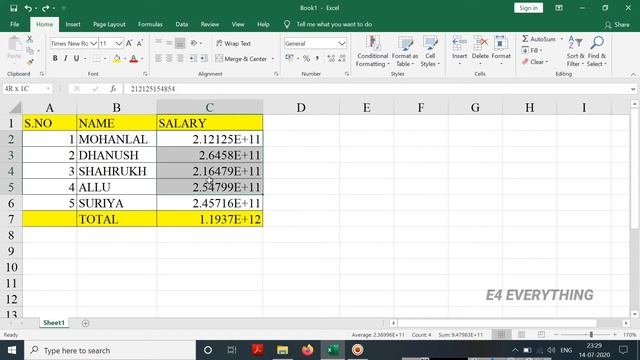Click in the Tell me search box

point(334,24)
